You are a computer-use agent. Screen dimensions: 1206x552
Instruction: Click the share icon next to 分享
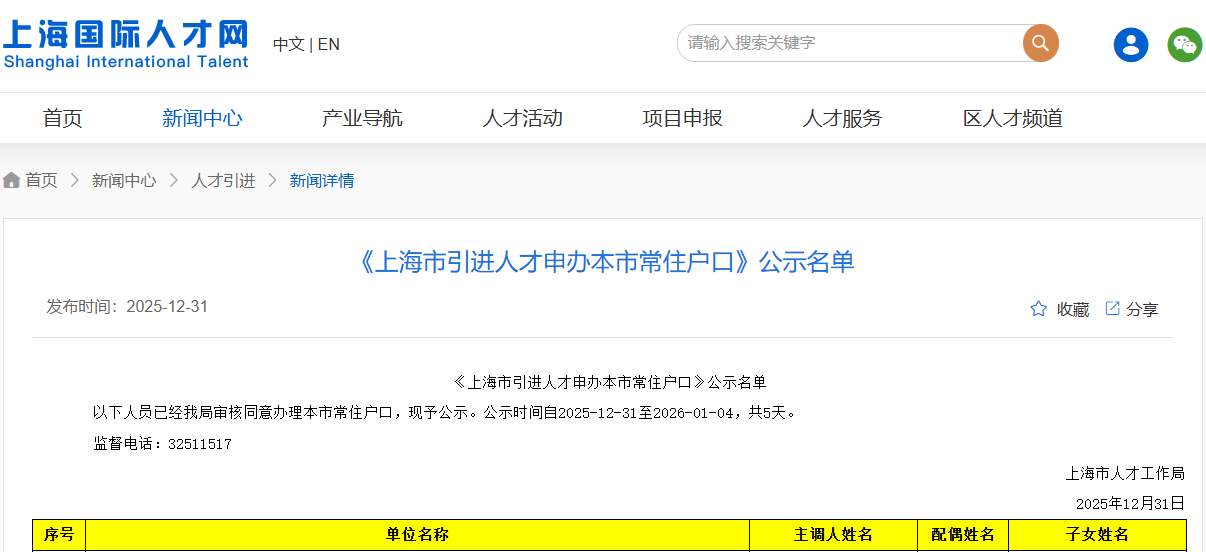[x=1112, y=309]
